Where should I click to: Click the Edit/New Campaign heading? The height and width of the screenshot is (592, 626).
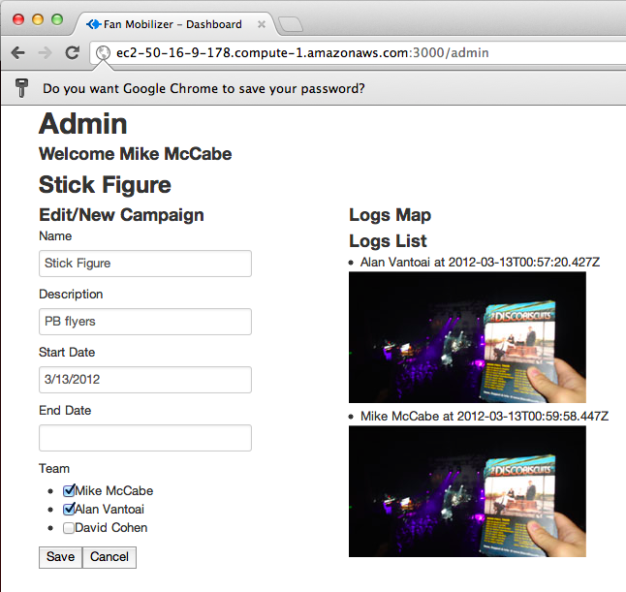tap(121, 215)
